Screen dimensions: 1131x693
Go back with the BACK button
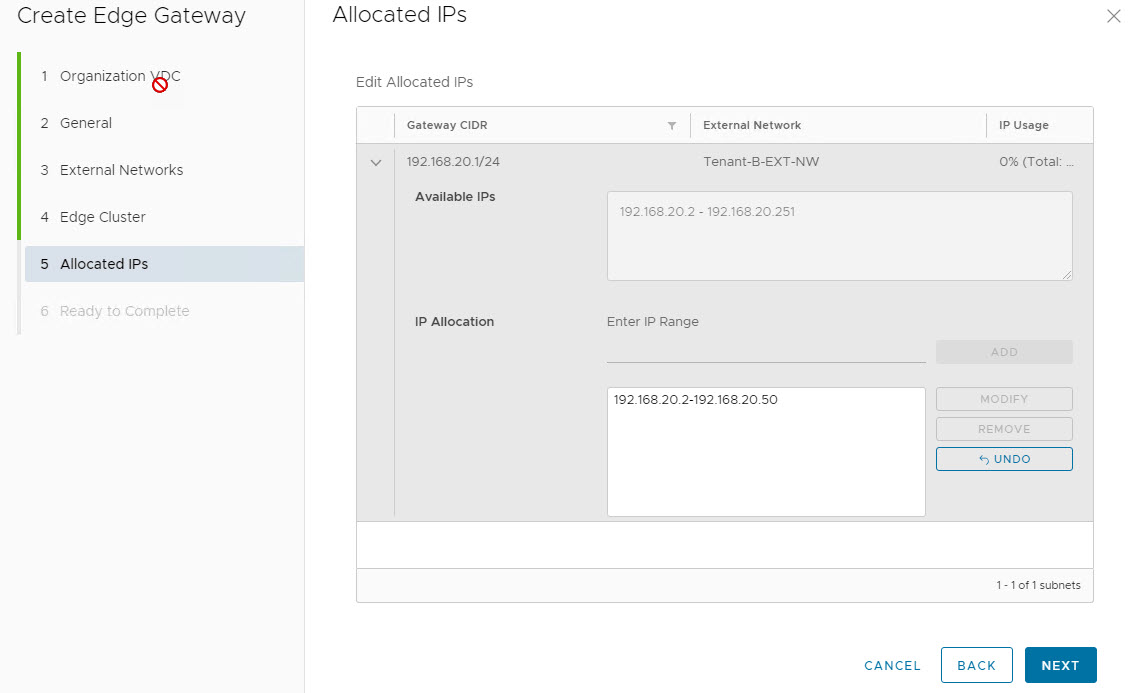click(976, 665)
